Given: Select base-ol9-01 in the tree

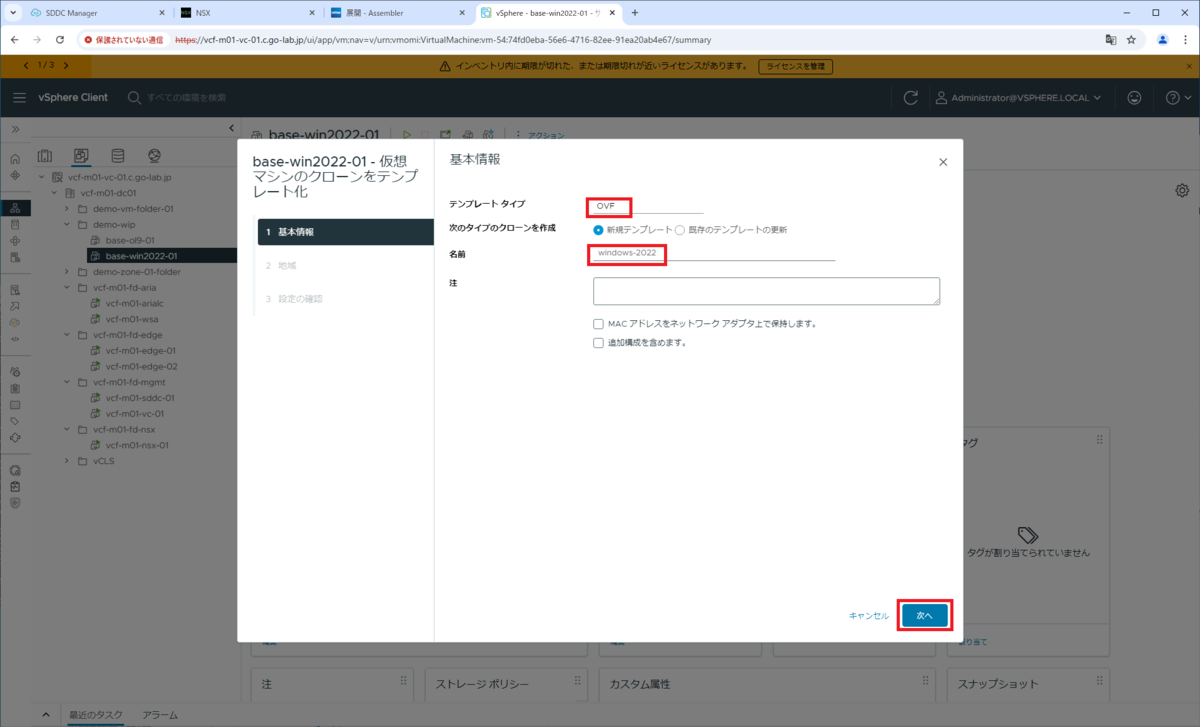Looking at the screenshot, I should tap(129, 240).
